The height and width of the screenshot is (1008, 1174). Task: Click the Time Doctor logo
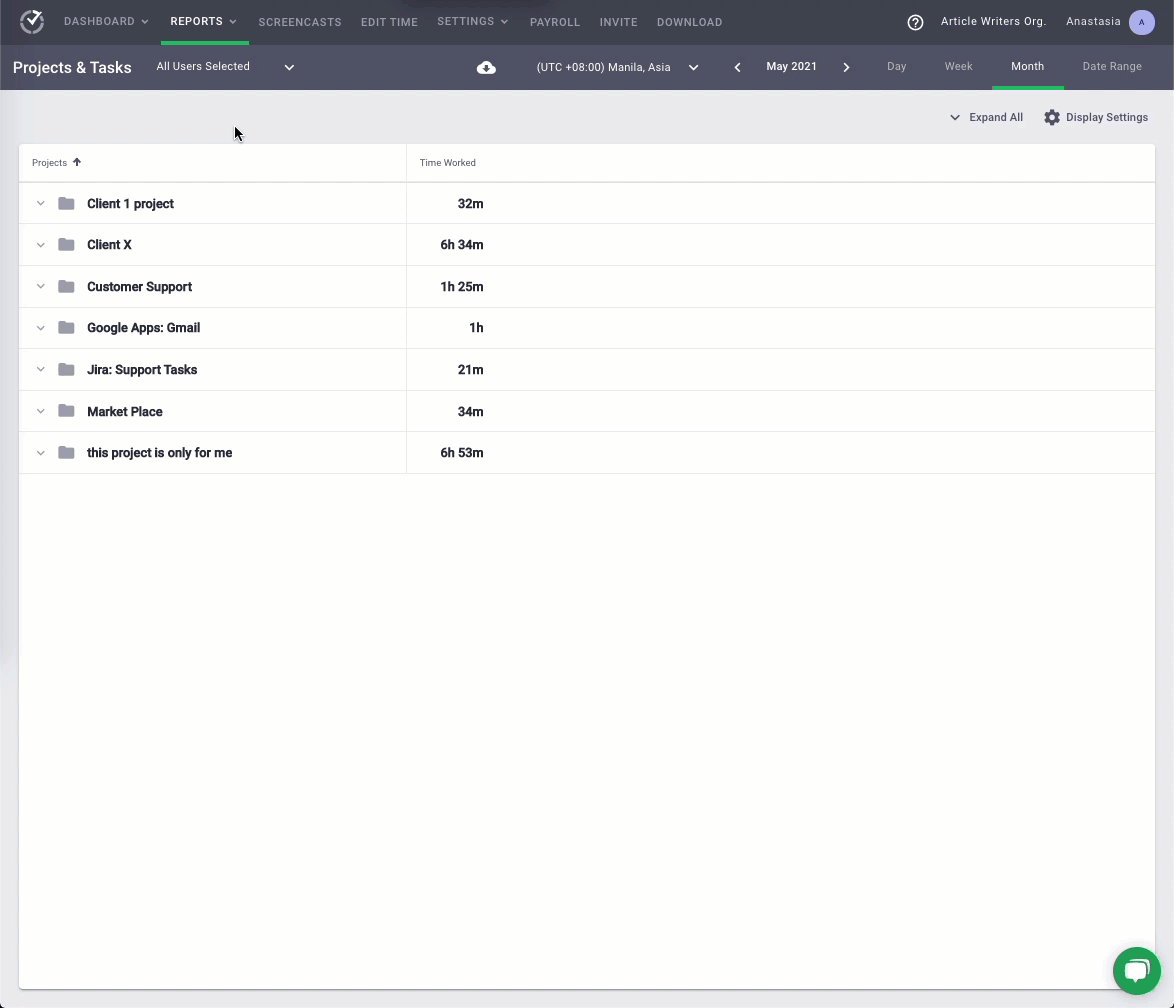[x=31, y=21]
